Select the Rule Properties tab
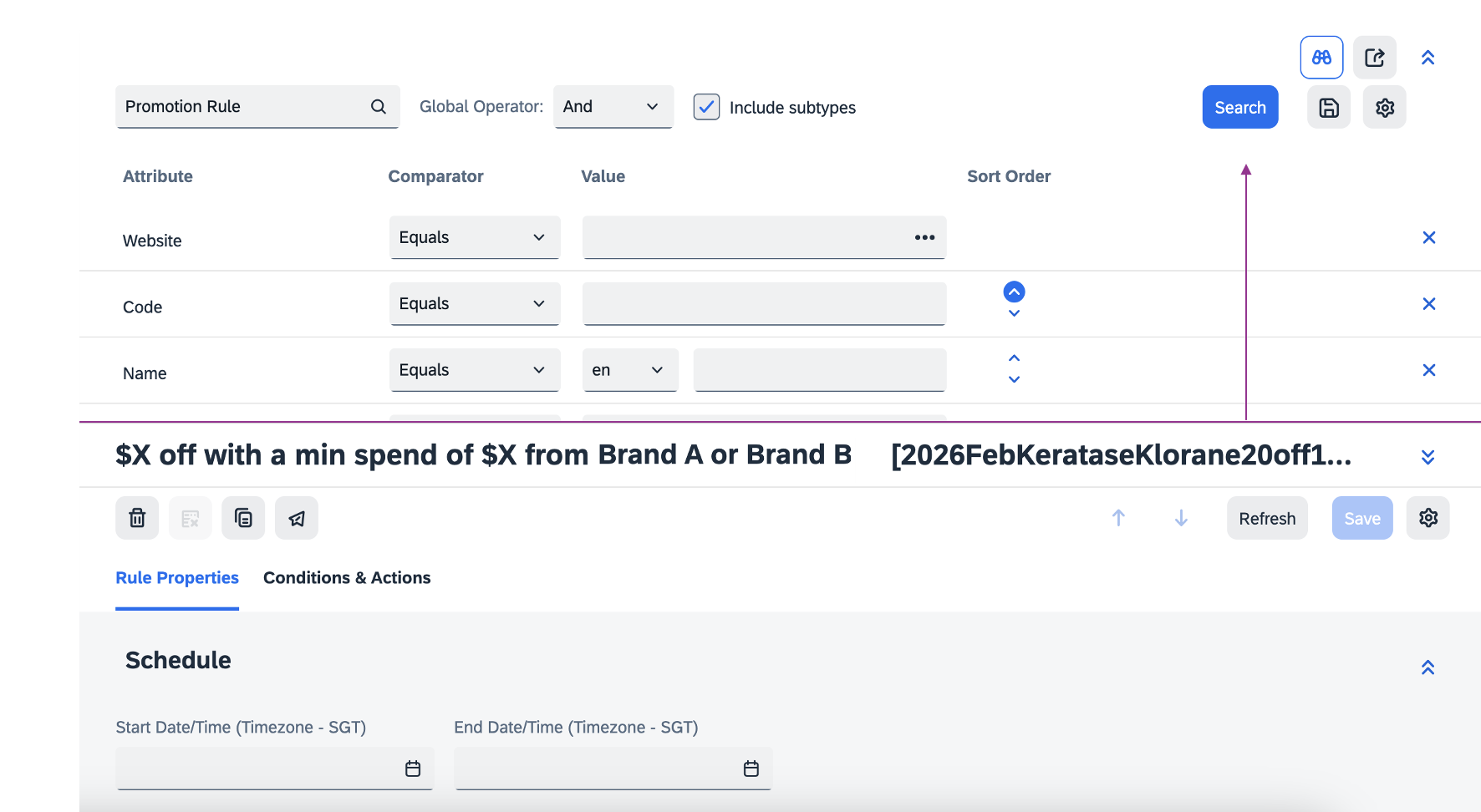 [x=177, y=578]
